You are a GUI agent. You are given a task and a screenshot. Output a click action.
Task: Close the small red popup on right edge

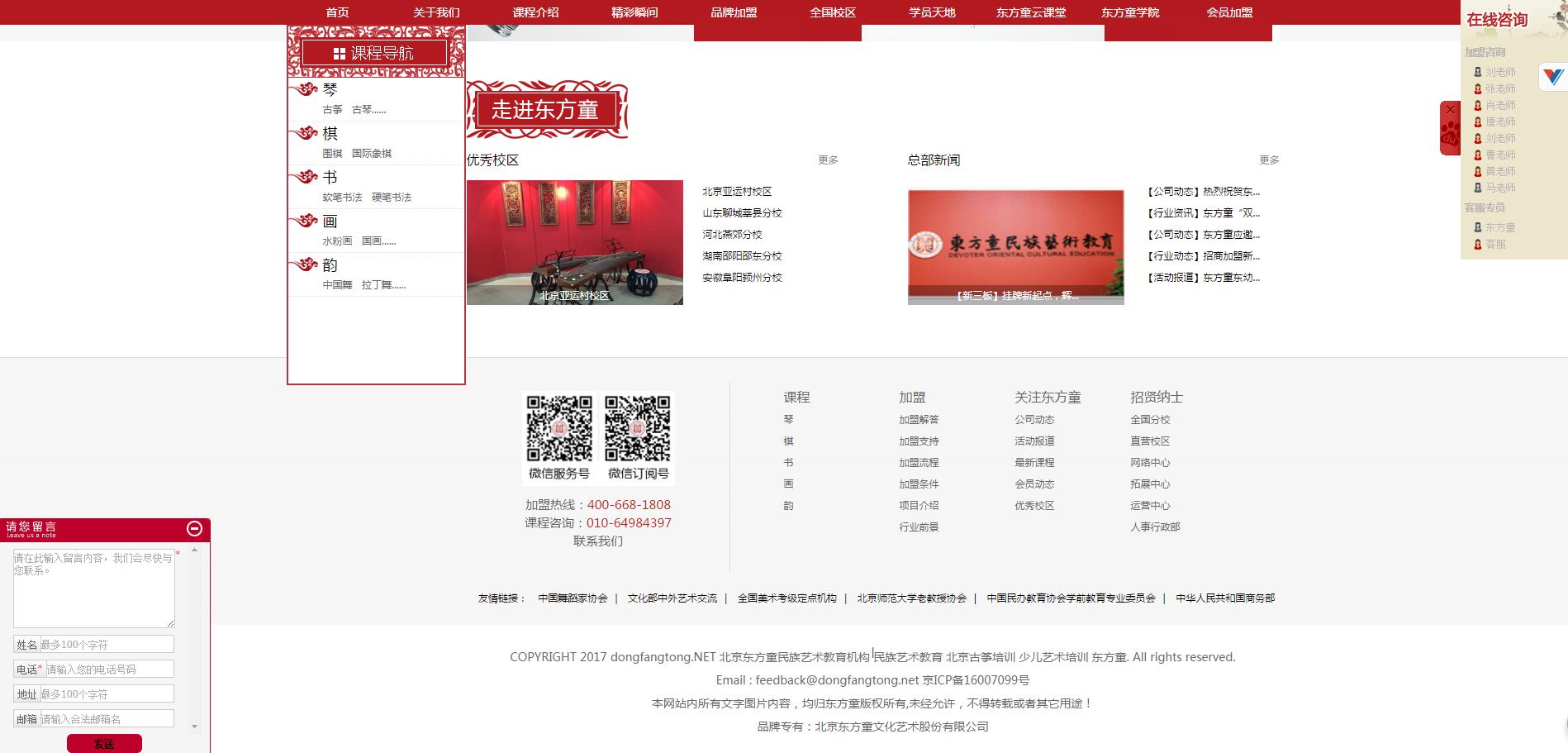tap(1450, 107)
